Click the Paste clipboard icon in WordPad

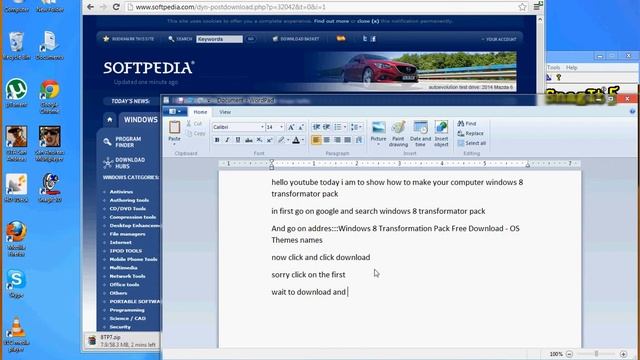tap(174, 127)
